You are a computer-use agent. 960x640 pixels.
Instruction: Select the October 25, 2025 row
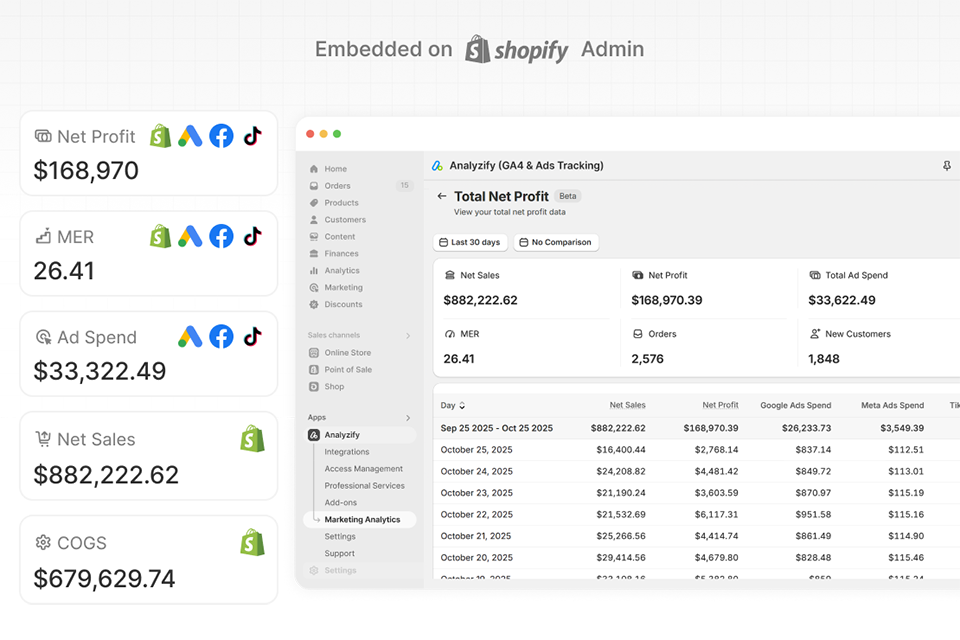point(697,450)
